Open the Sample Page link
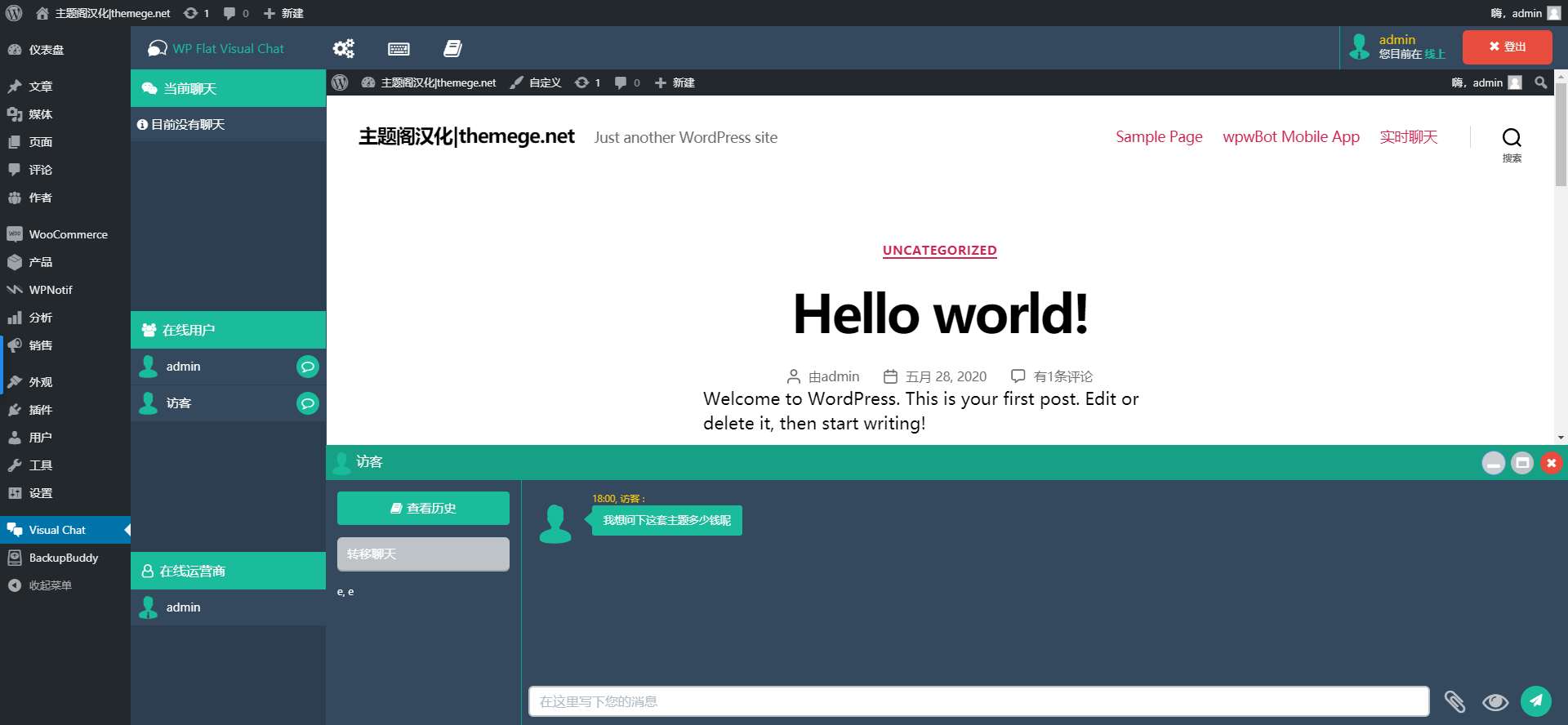The height and width of the screenshot is (725, 1568). (1159, 137)
